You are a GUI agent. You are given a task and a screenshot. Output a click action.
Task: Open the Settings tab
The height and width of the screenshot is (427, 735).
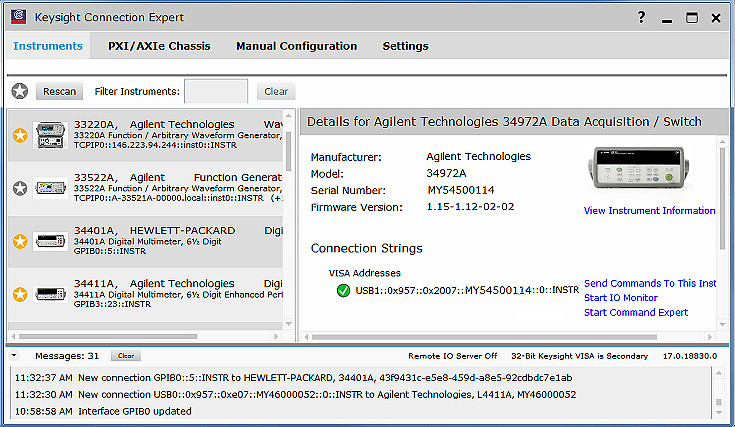coord(405,46)
